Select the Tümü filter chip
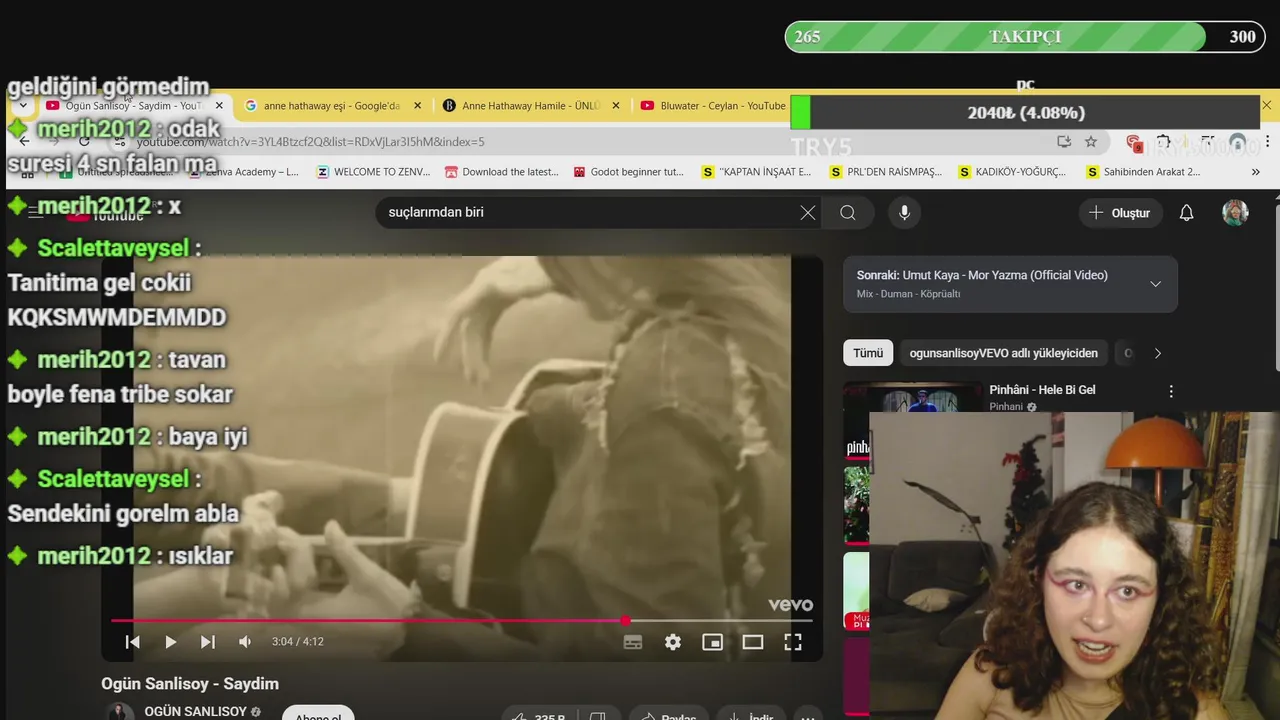Screen dimensions: 1280x720 tap(868, 353)
